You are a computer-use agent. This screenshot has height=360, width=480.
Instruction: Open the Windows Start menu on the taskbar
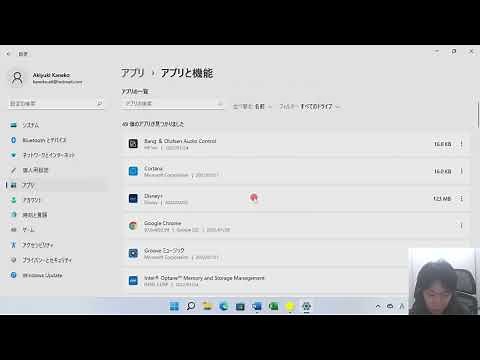(x=174, y=306)
